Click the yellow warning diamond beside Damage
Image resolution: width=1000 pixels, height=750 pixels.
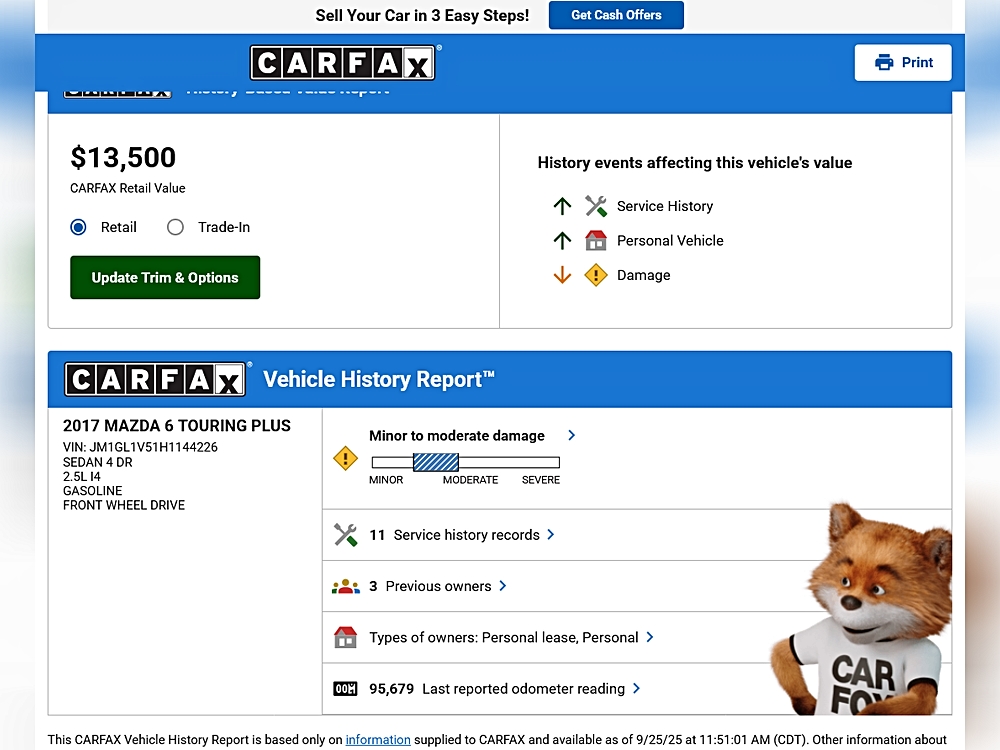(596, 275)
